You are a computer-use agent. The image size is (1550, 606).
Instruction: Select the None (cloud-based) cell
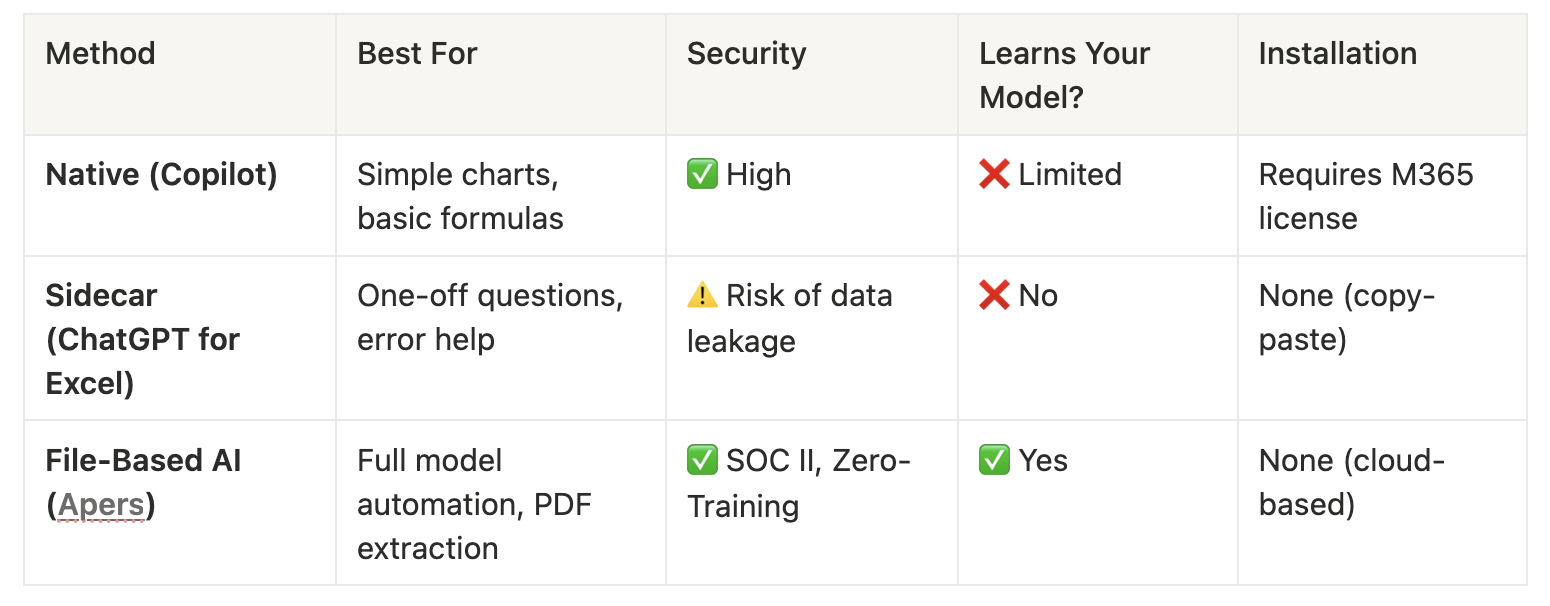1351,482
